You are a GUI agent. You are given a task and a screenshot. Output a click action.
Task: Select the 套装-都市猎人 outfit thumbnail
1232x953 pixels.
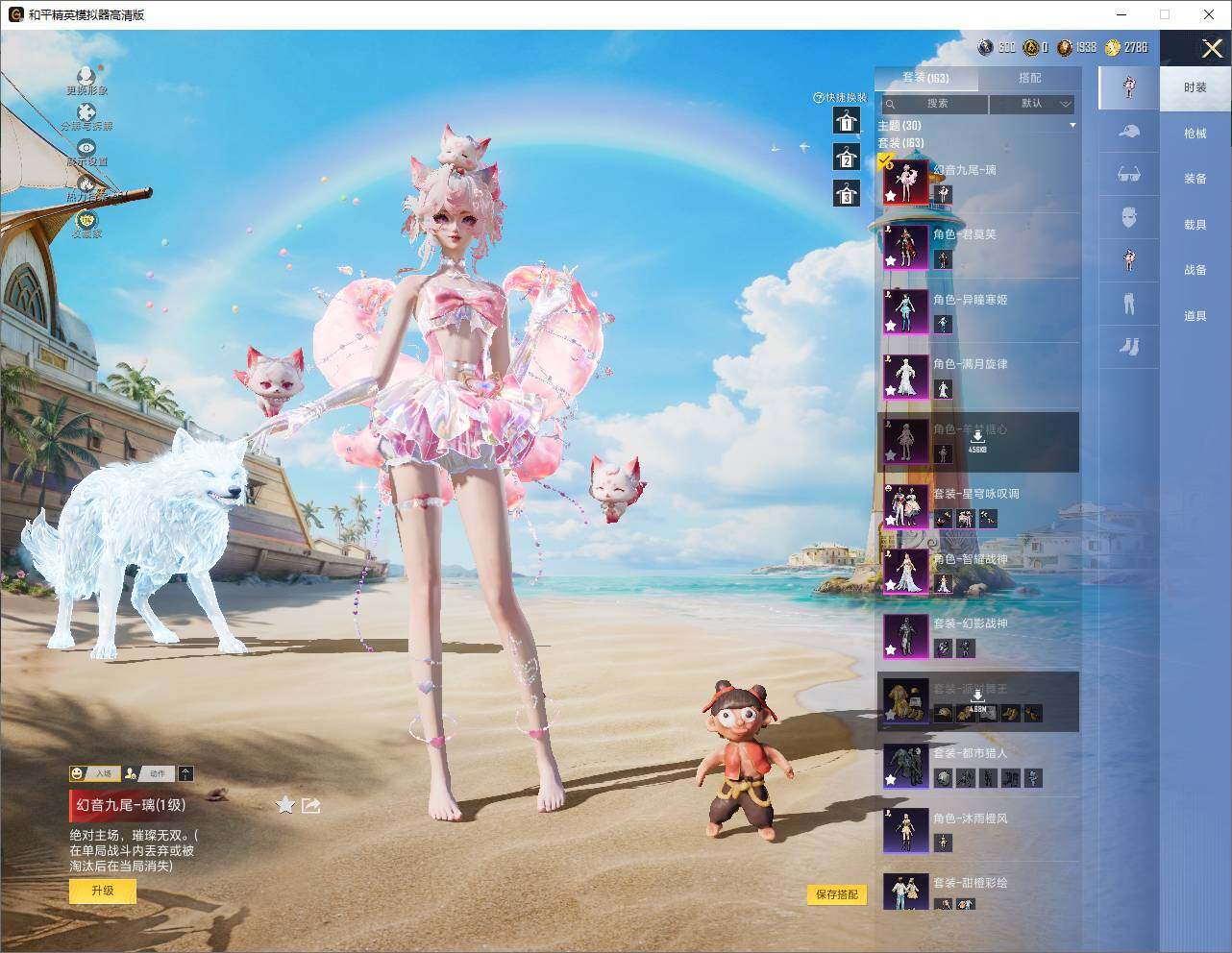(x=905, y=766)
